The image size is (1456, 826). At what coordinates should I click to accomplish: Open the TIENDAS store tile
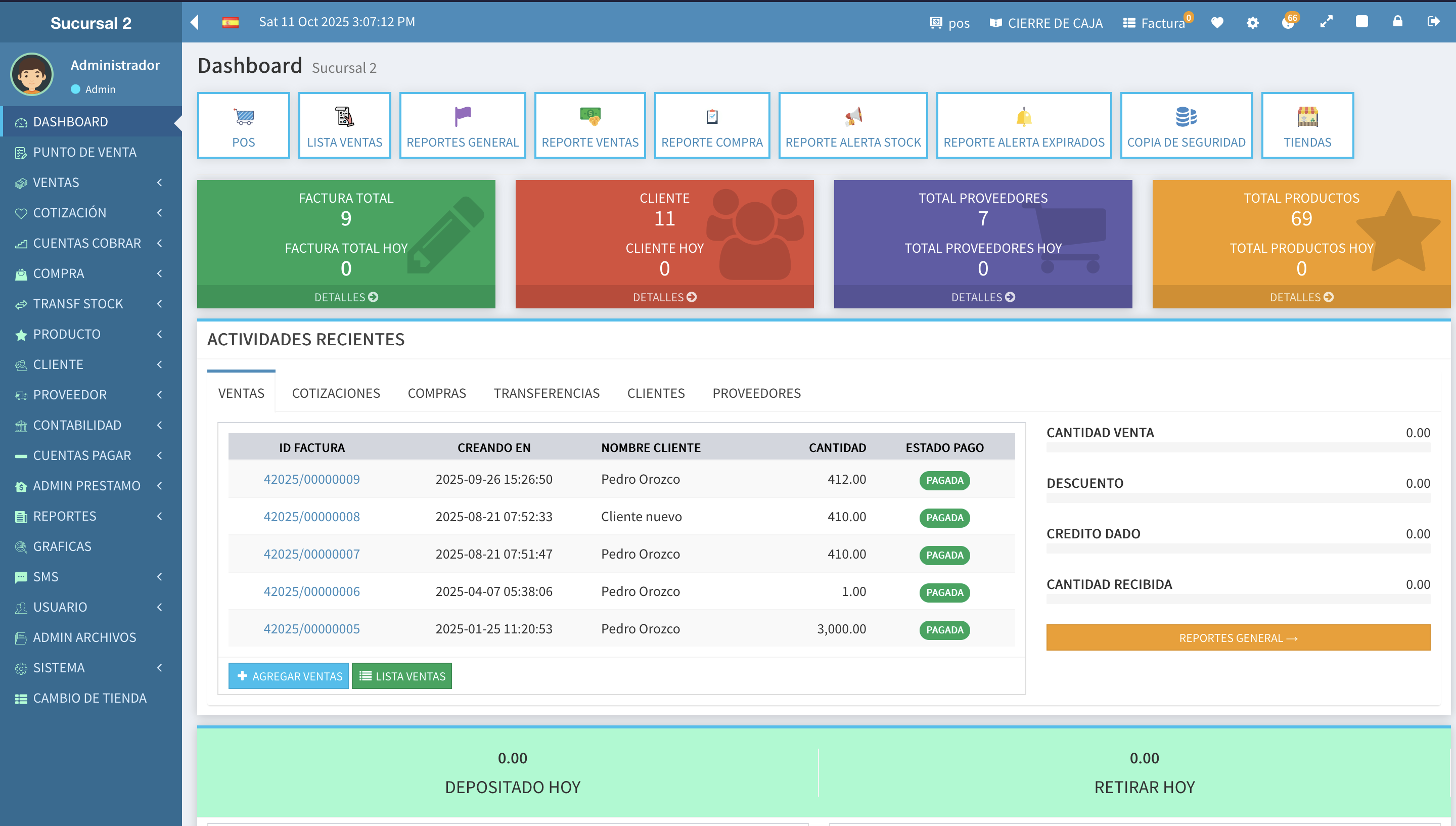pos(1307,125)
